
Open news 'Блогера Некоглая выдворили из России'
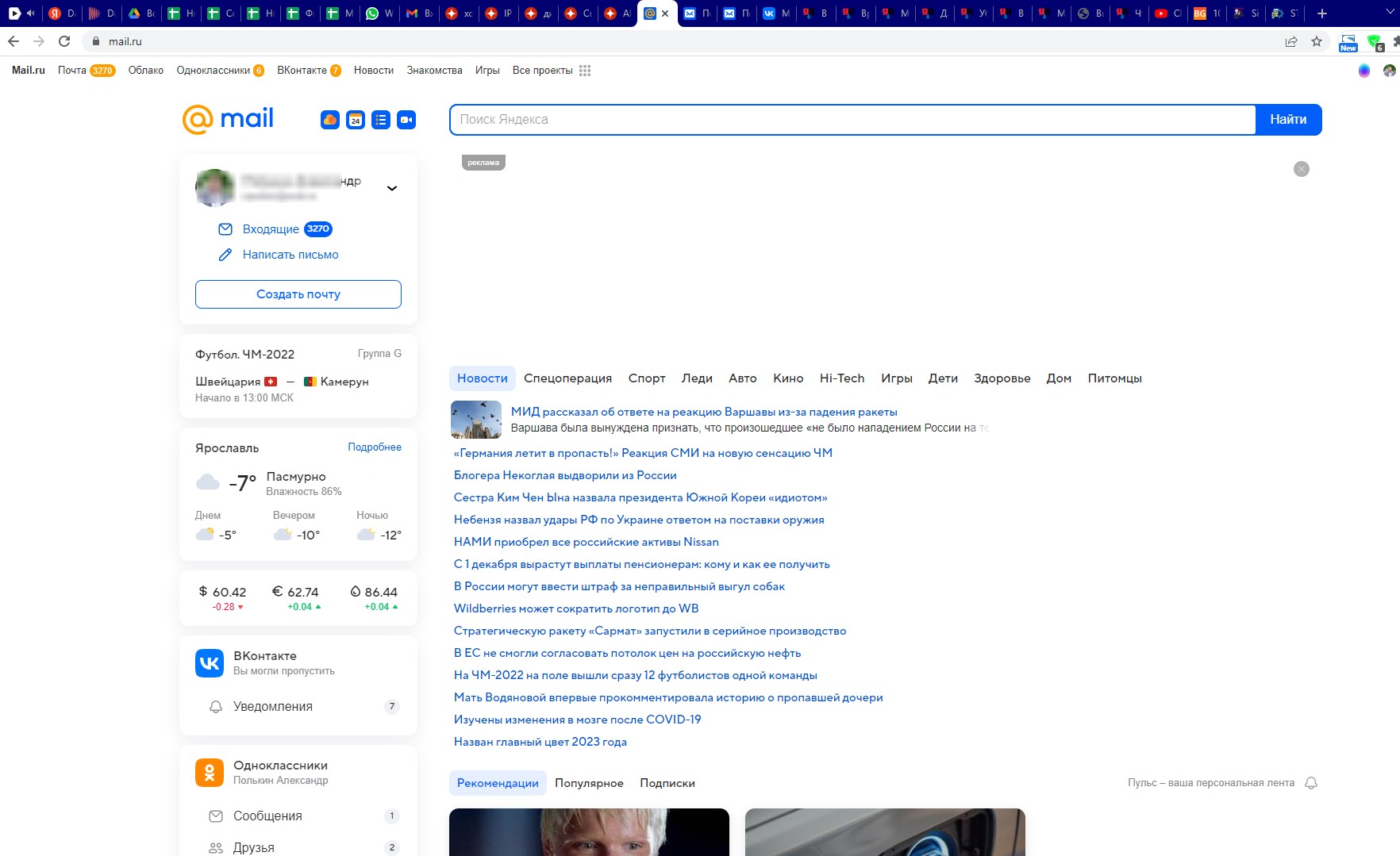[565, 475]
